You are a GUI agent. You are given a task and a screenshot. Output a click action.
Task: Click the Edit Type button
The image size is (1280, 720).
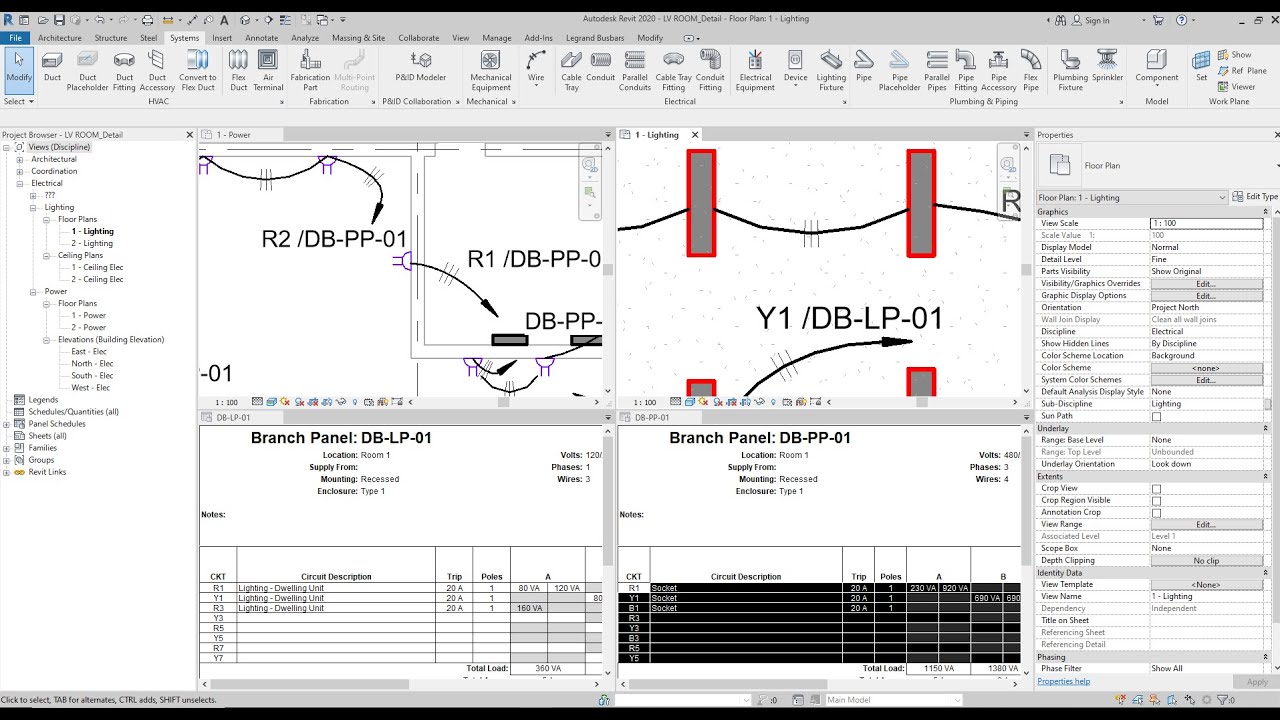[1255, 197]
